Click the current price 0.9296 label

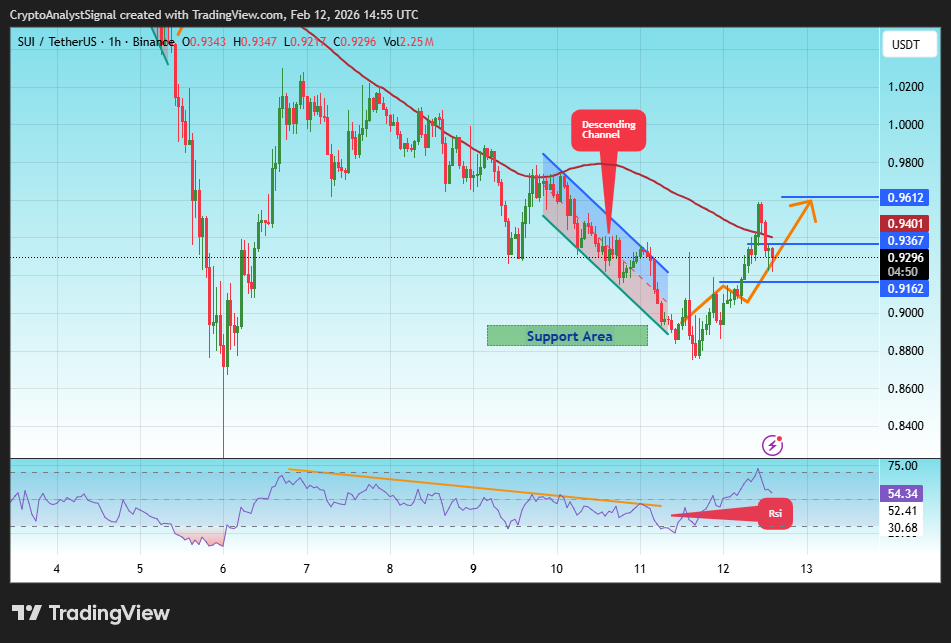click(904, 258)
